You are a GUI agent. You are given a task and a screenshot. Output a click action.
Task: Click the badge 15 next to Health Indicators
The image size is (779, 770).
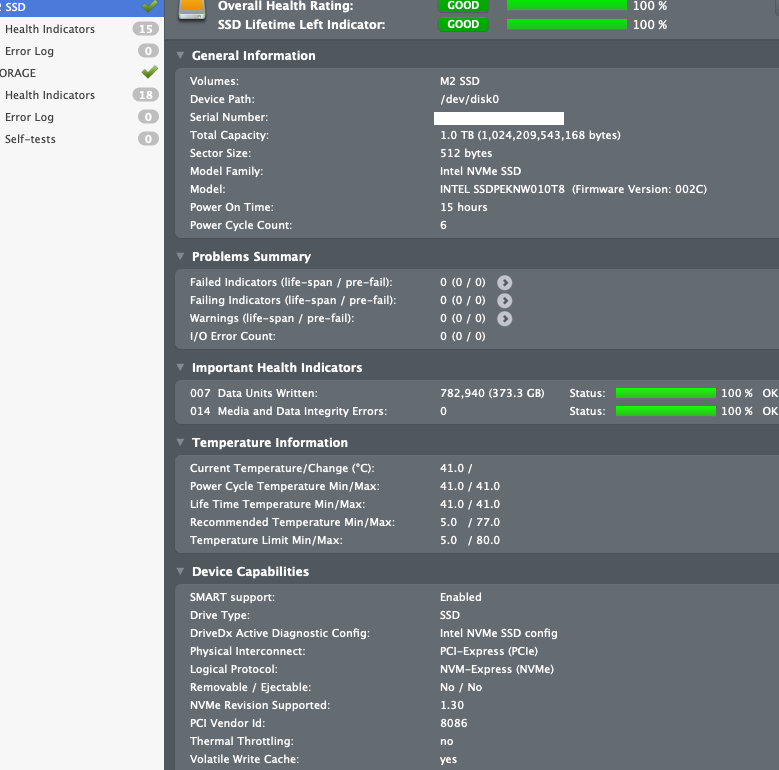coord(146,29)
